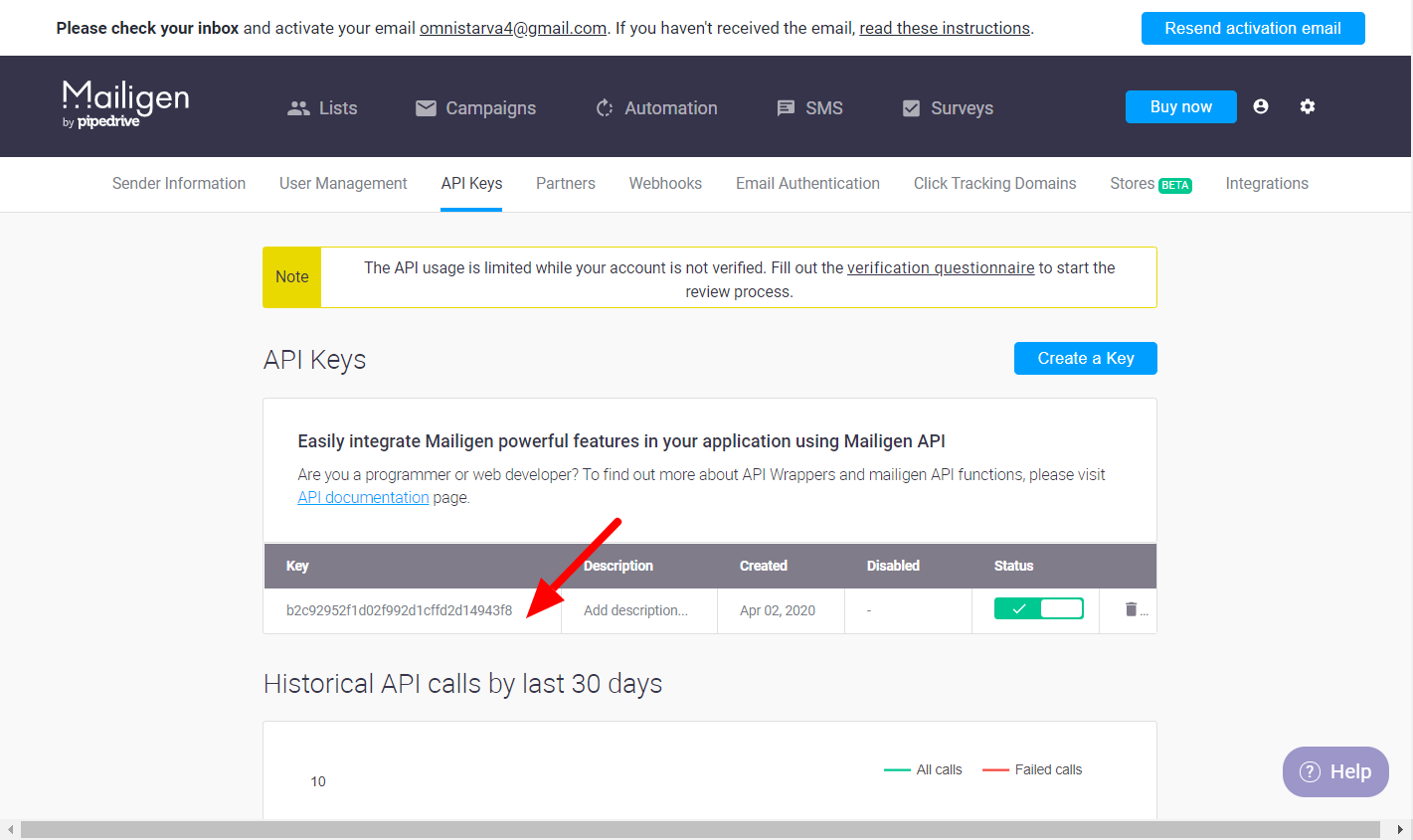The image size is (1413, 840).
Task: Click the question mark icon in Help
Action: pos(1311,771)
